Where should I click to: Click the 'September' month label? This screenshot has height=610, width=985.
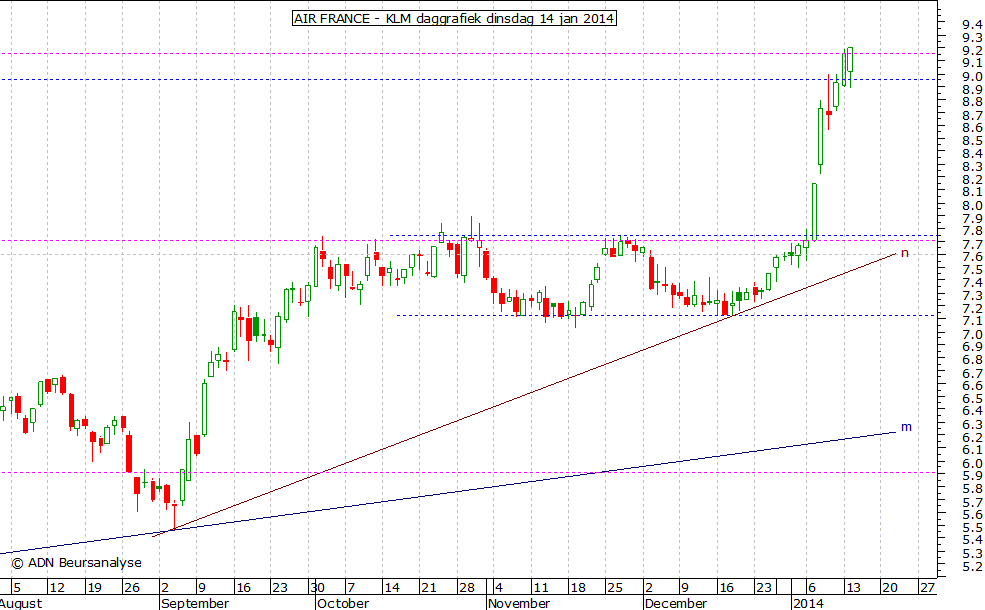(x=195, y=603)
